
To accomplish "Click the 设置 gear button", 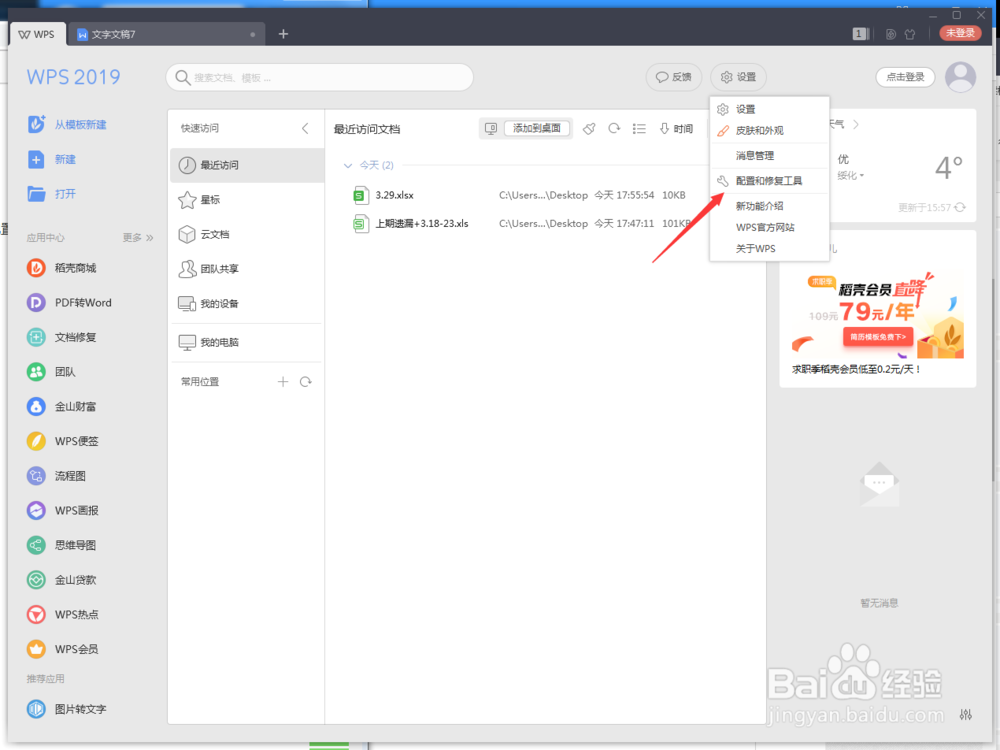I will pyautogui.click(x=738, y=77).
